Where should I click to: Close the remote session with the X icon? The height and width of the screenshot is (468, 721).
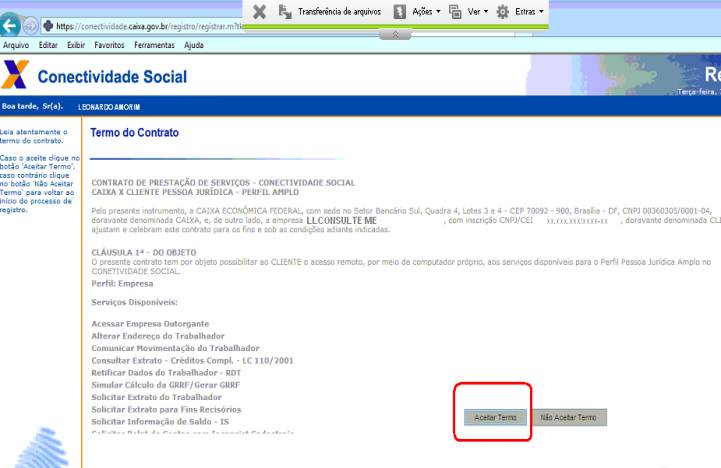[259, 11]
